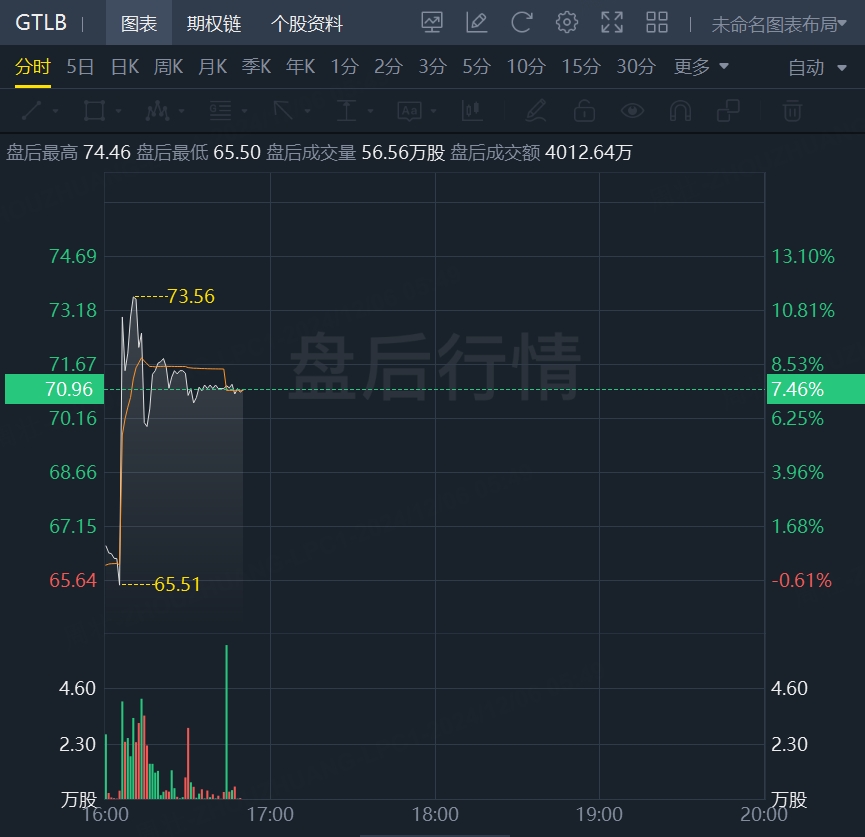Expand the 更多 timeframe dropdown

(x=701, y=67)
